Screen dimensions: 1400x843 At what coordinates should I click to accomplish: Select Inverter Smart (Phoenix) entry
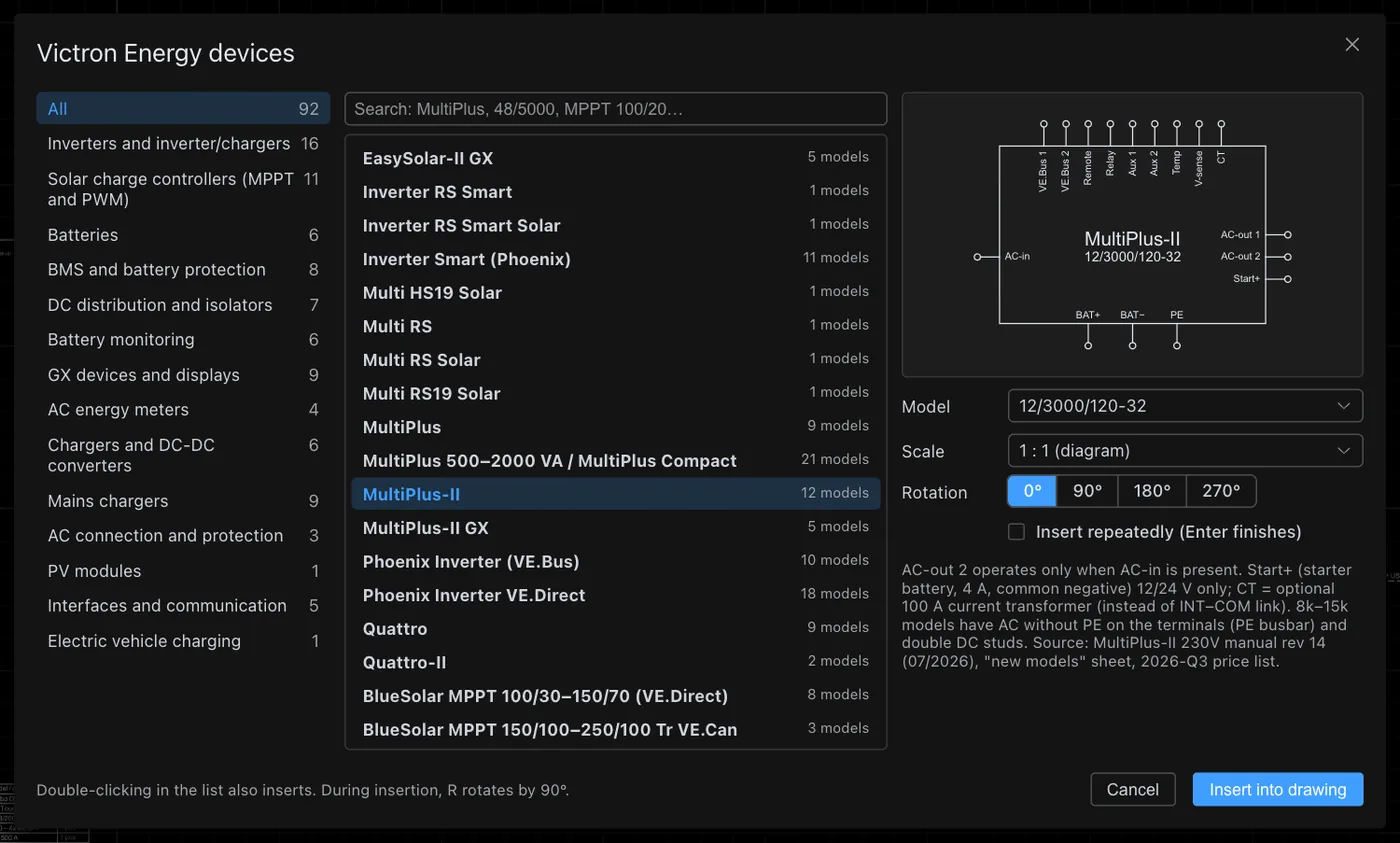point(616,259)
